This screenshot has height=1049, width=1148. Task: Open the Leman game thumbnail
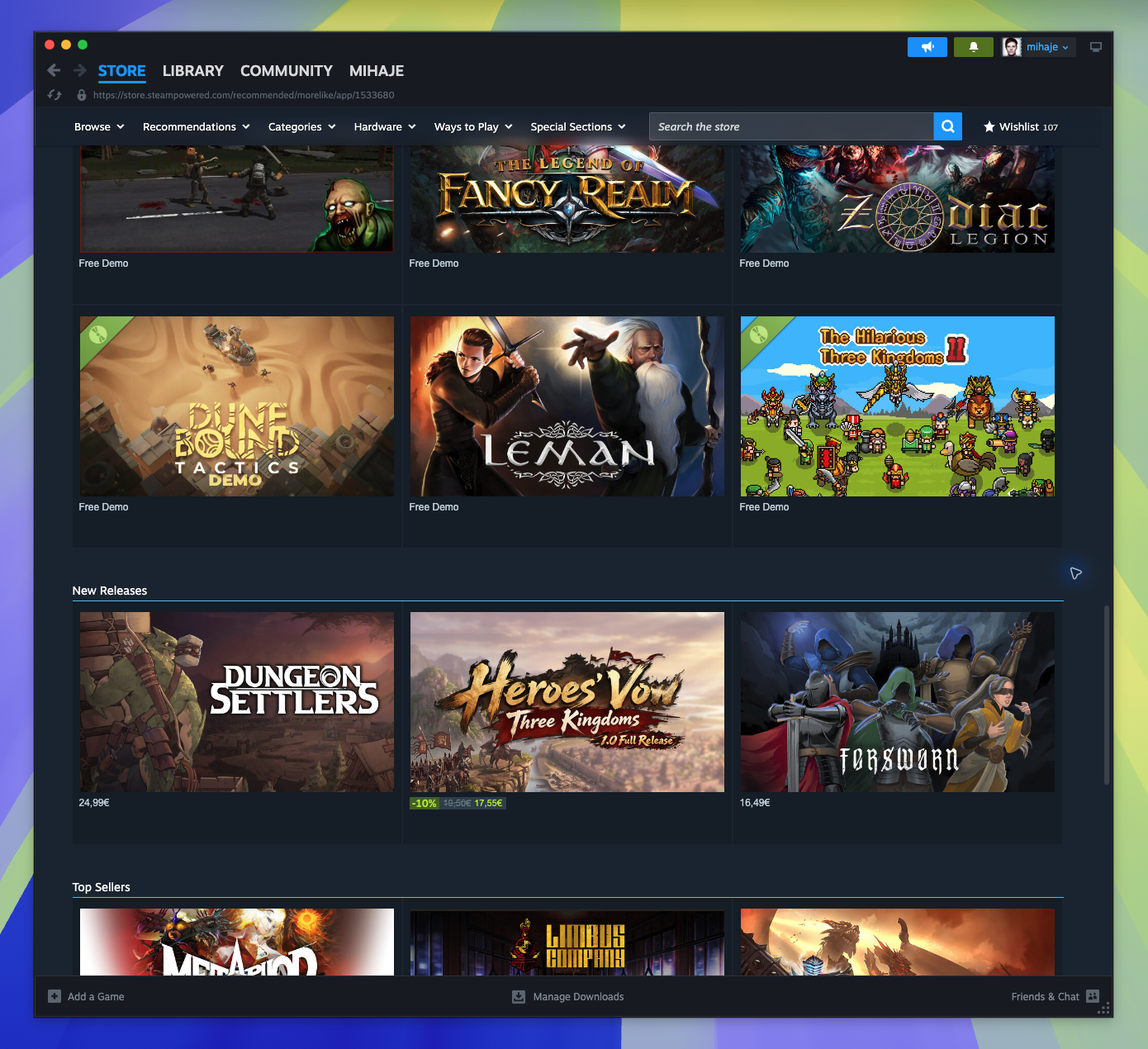[x=567, y=406]
